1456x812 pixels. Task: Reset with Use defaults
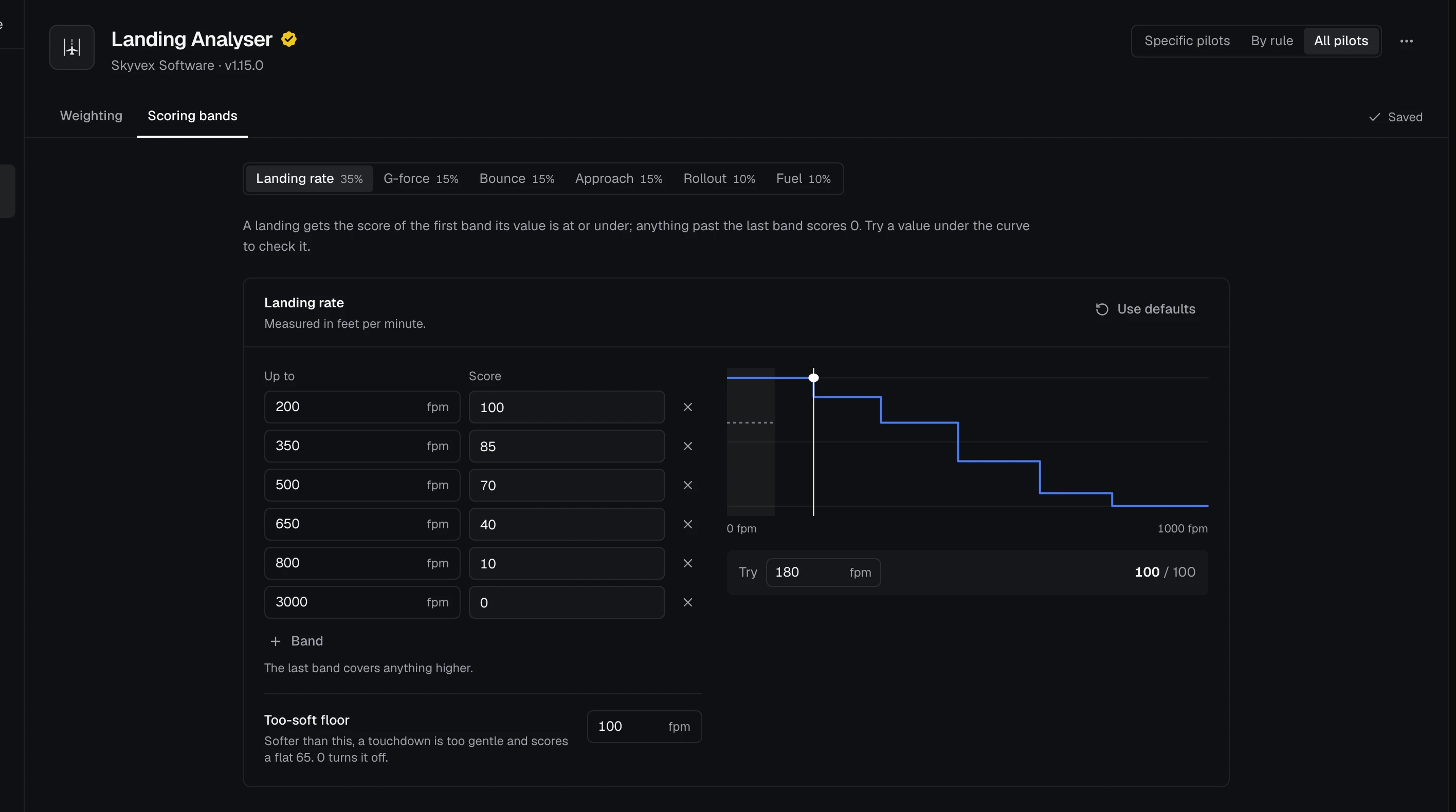click(1145, 309)
